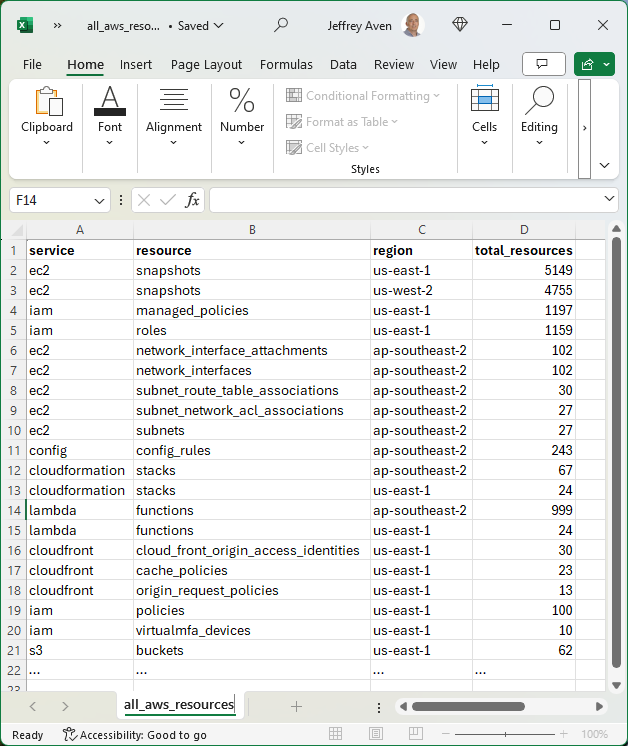Screen dimensions: 628x746
Task: Open ribbon display options chevron
Action: [604, 165]
